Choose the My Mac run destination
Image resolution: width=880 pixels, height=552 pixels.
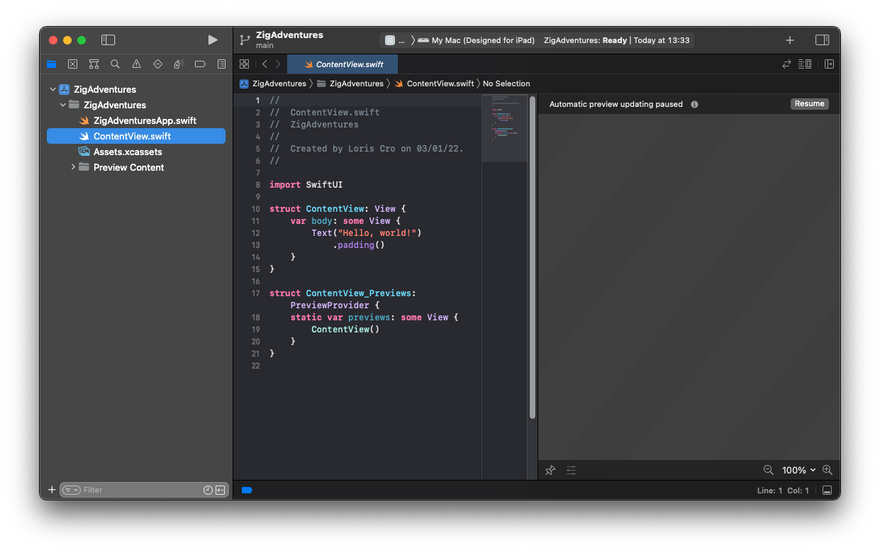point(476,40)
